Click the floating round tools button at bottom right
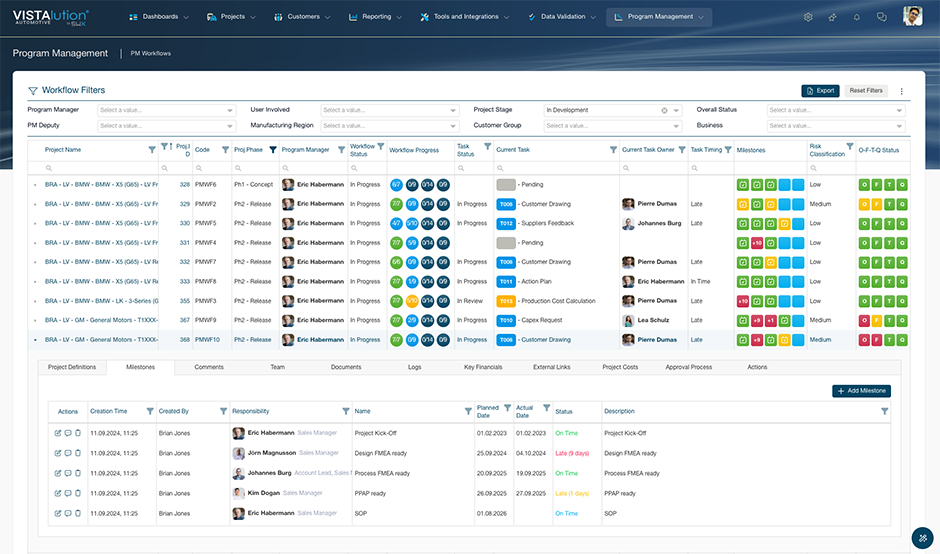This screenshot has height=554, width=940. click(923, 538)
